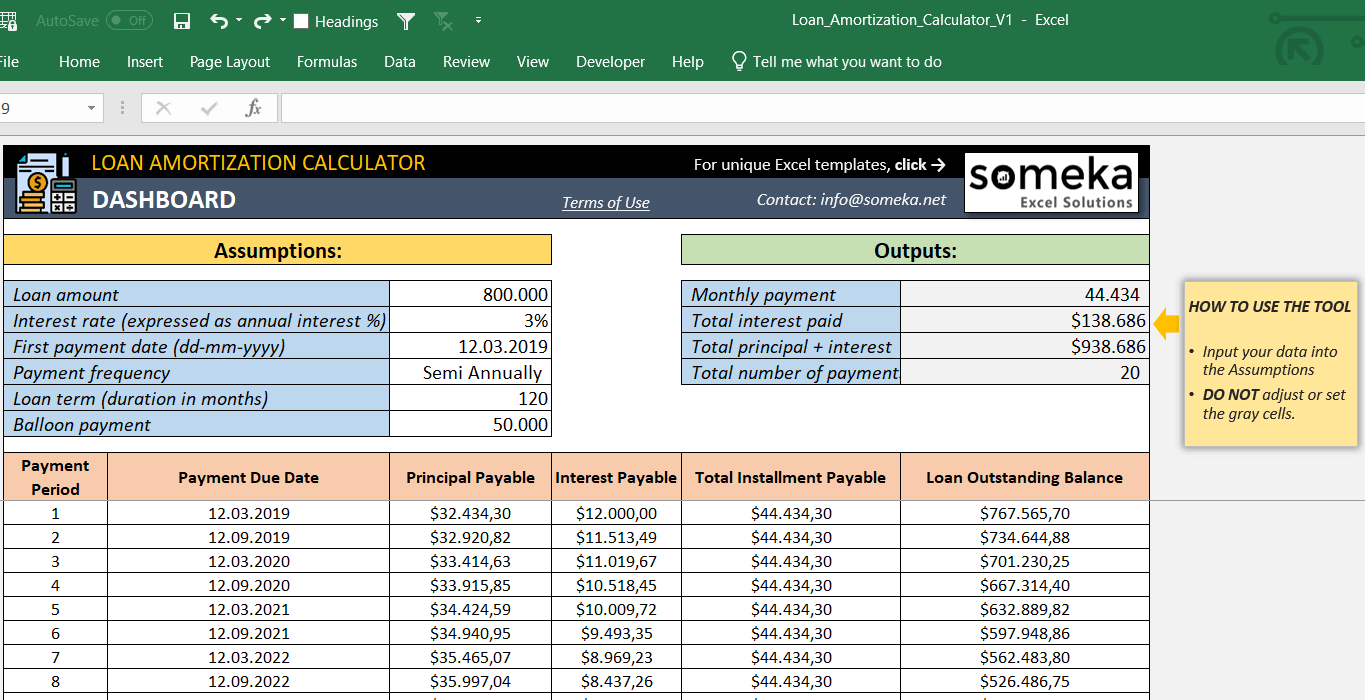
Task: Open the Terms of Use link
Action: [x=606, y=203]
